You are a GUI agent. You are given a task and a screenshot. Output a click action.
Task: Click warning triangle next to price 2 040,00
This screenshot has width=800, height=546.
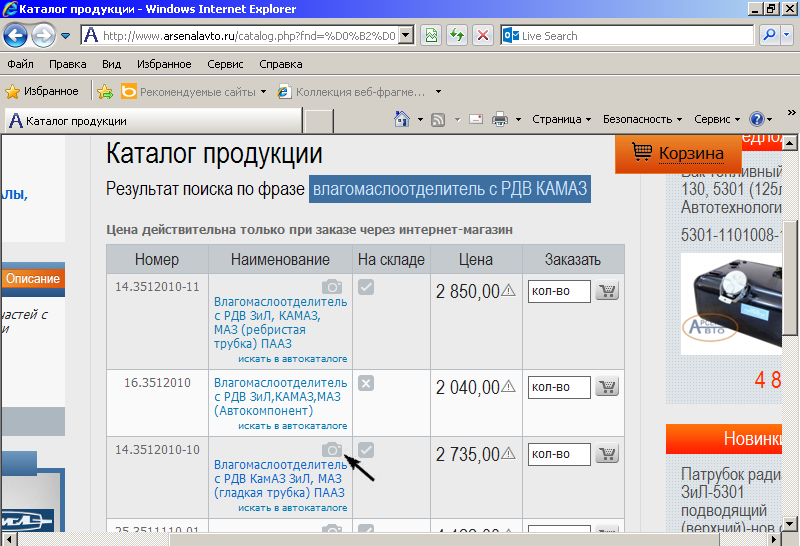(508, 387)
